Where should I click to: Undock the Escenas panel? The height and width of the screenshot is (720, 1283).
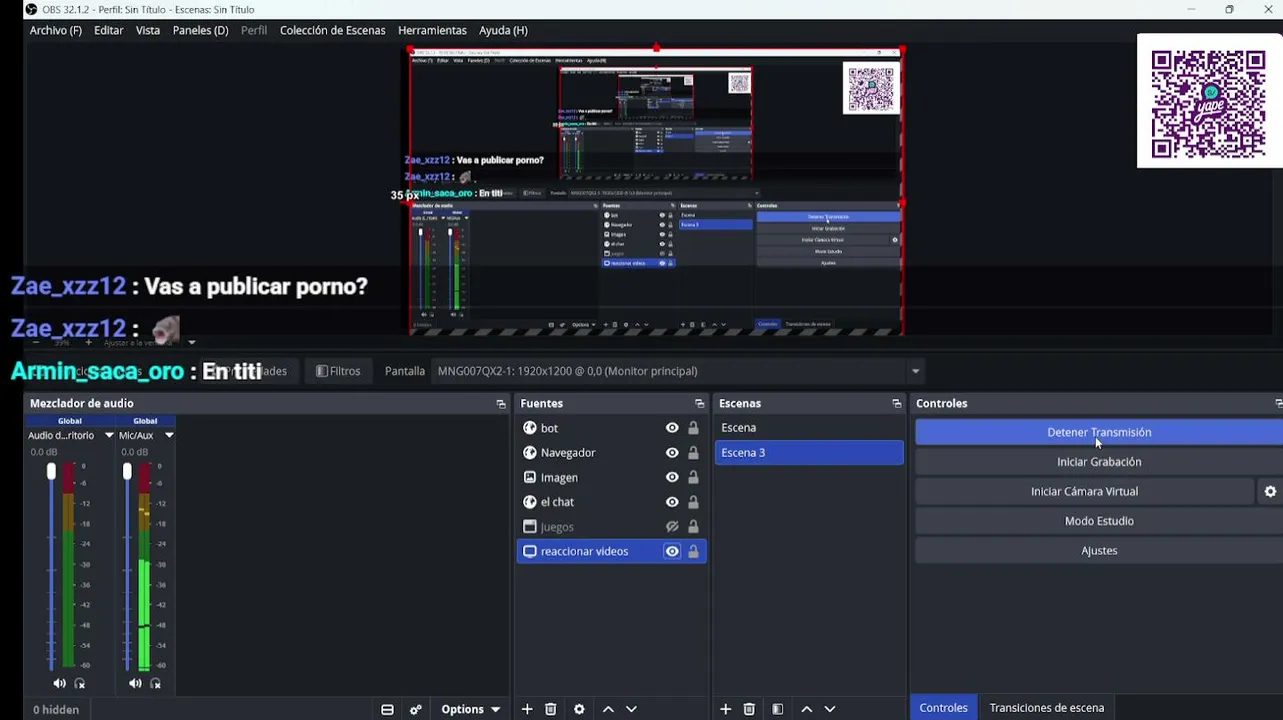click(897, 404)
